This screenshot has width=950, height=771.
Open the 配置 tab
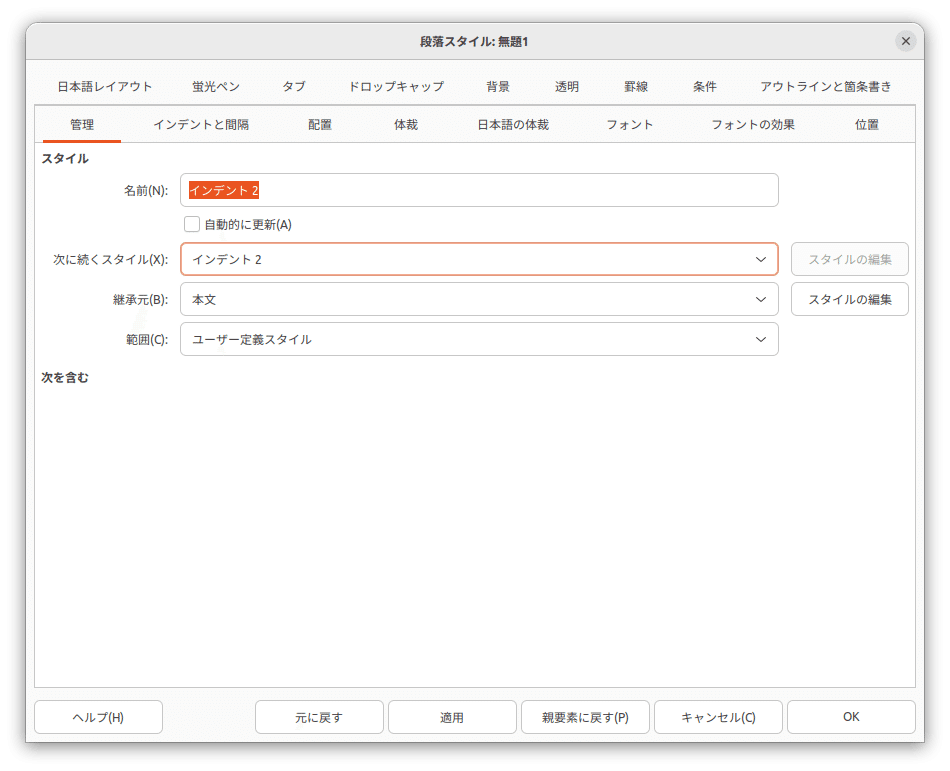[320, 125]
